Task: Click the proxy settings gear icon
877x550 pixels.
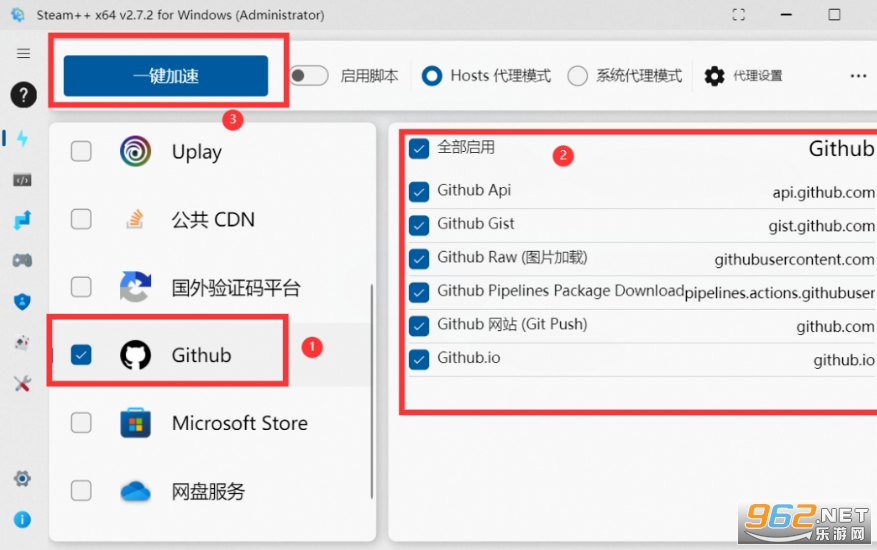Action: pyautogui.click(x=714, y=76)
